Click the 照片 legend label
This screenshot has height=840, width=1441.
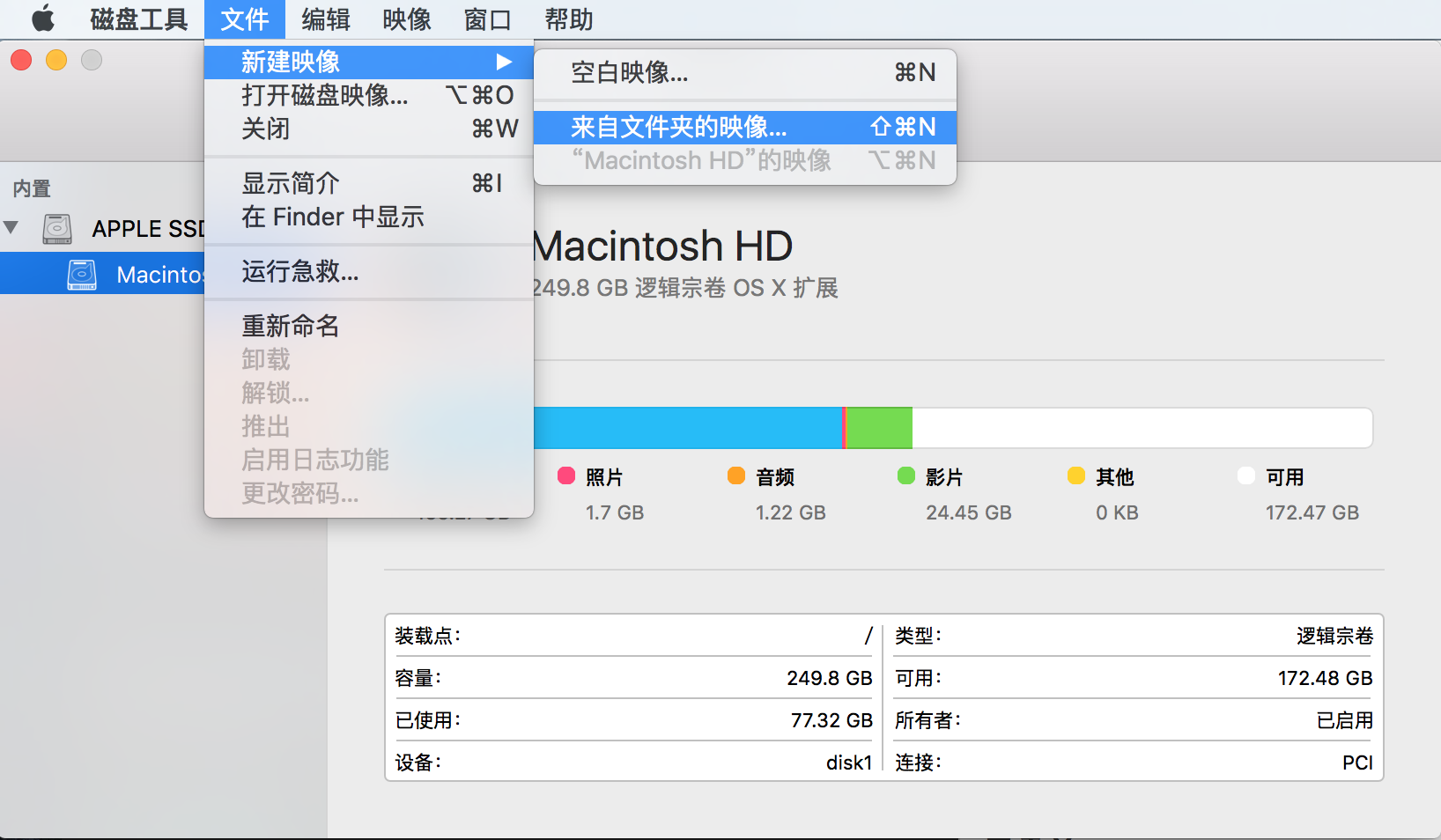tap(604, 477)
